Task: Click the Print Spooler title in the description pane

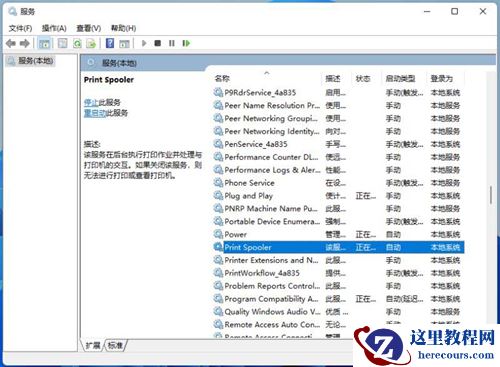Action: [x=109, y=80]
